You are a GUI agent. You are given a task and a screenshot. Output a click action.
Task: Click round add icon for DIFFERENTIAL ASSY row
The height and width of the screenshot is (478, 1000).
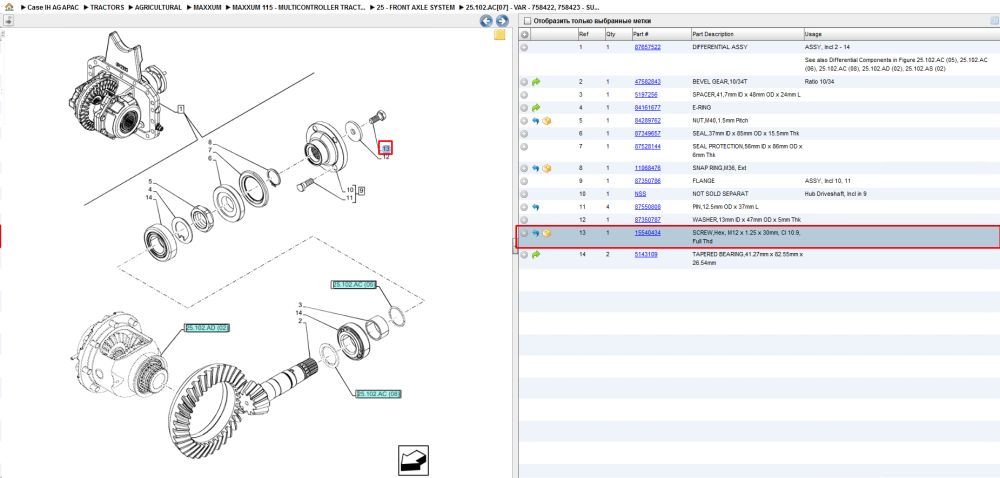pos(524,47)
